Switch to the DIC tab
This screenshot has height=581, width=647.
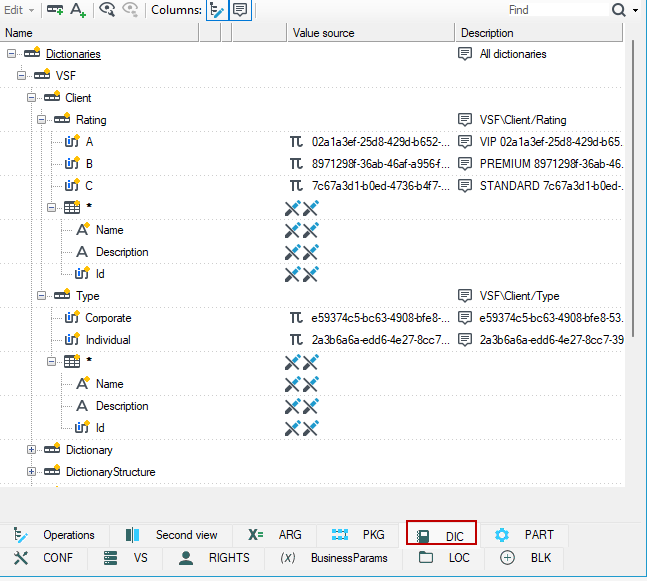[x=441, y=535]
